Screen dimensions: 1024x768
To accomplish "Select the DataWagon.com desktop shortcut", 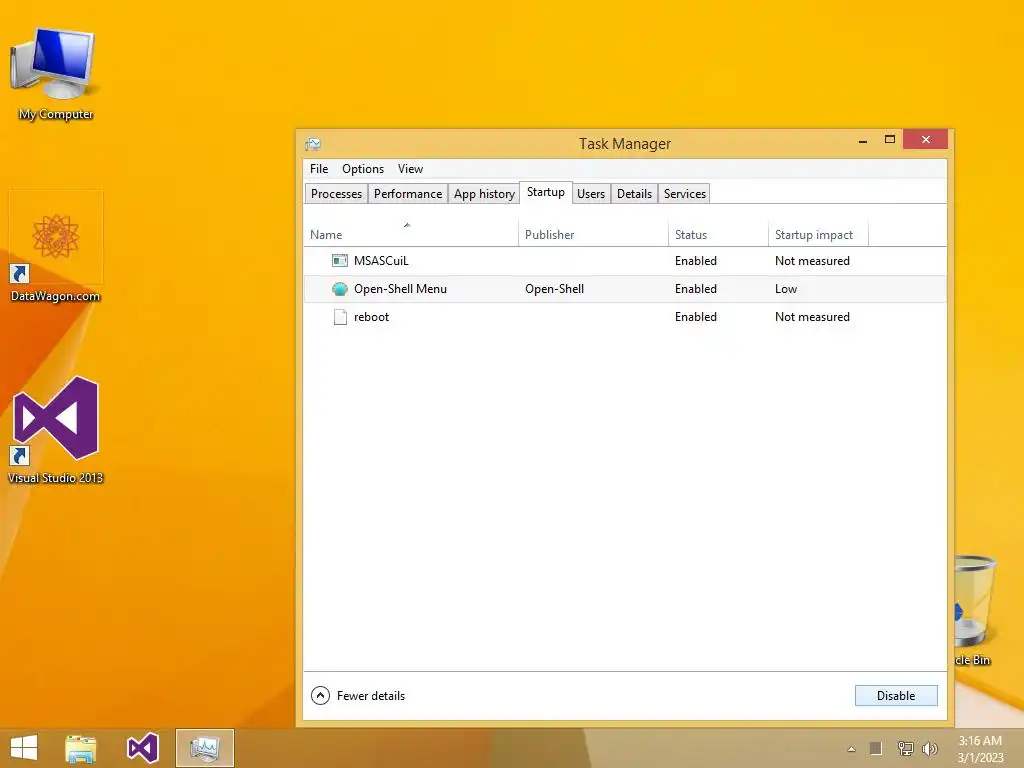I will (56, 247).
